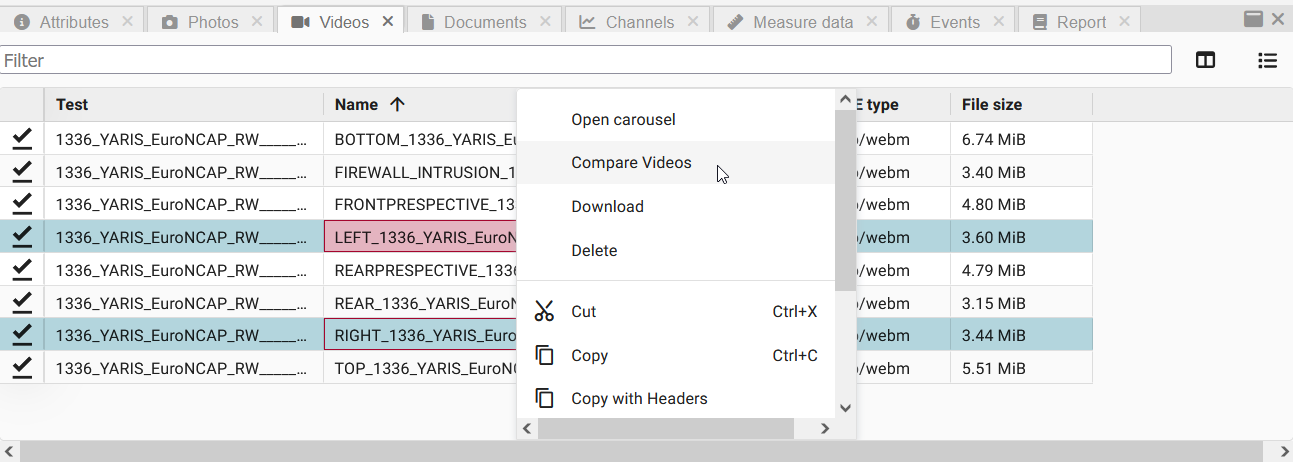Select Copy in context menu

click(676, 356)
